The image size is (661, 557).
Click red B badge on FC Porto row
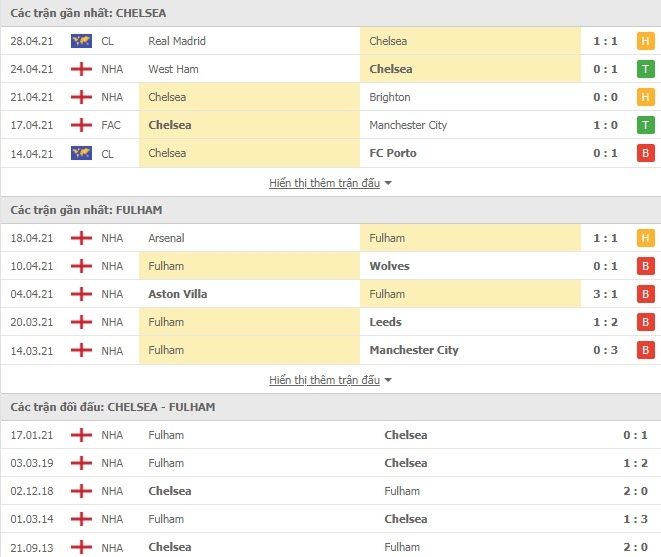[x=645, y=153]
